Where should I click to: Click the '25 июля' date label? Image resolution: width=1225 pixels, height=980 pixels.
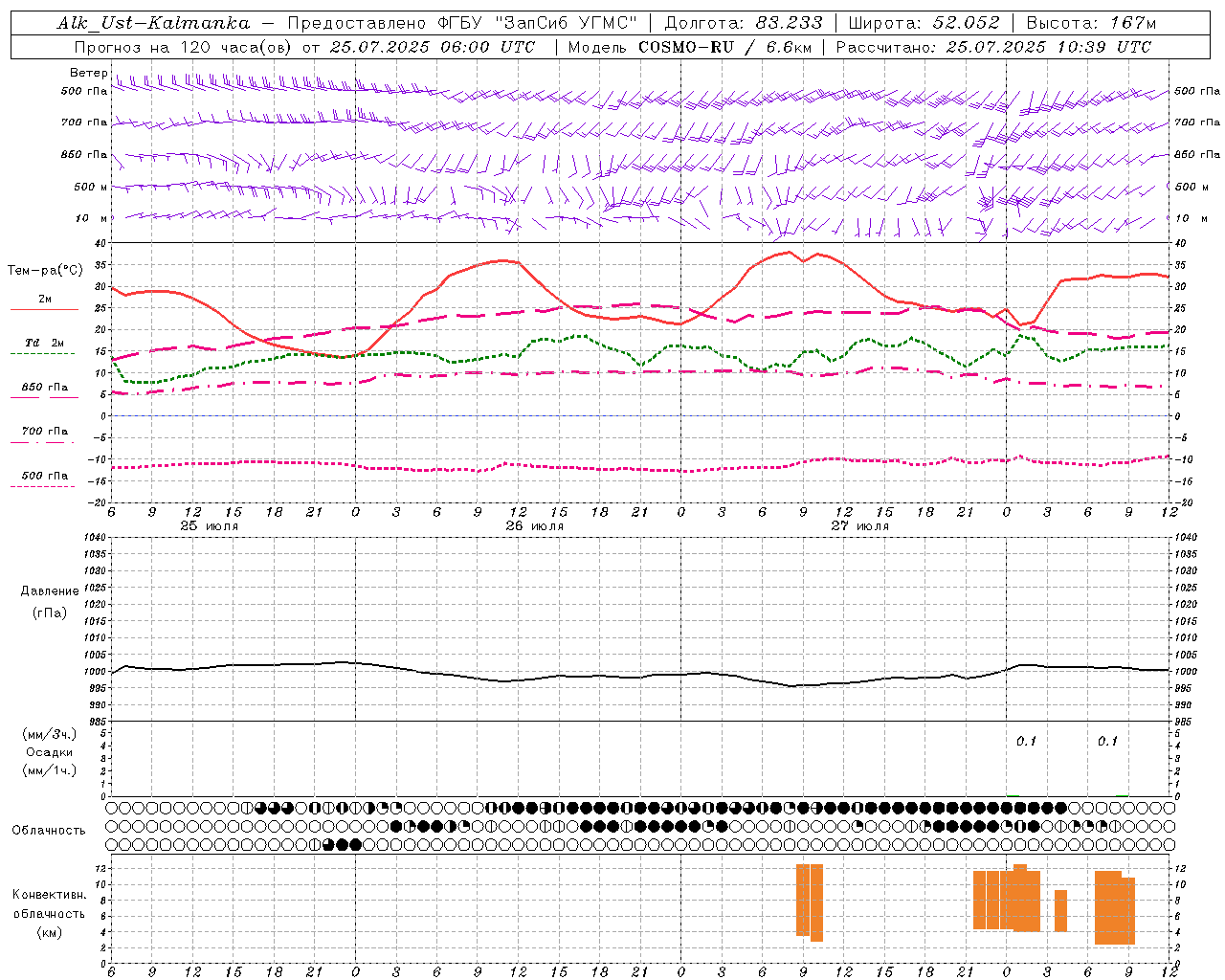click(210, 526)
